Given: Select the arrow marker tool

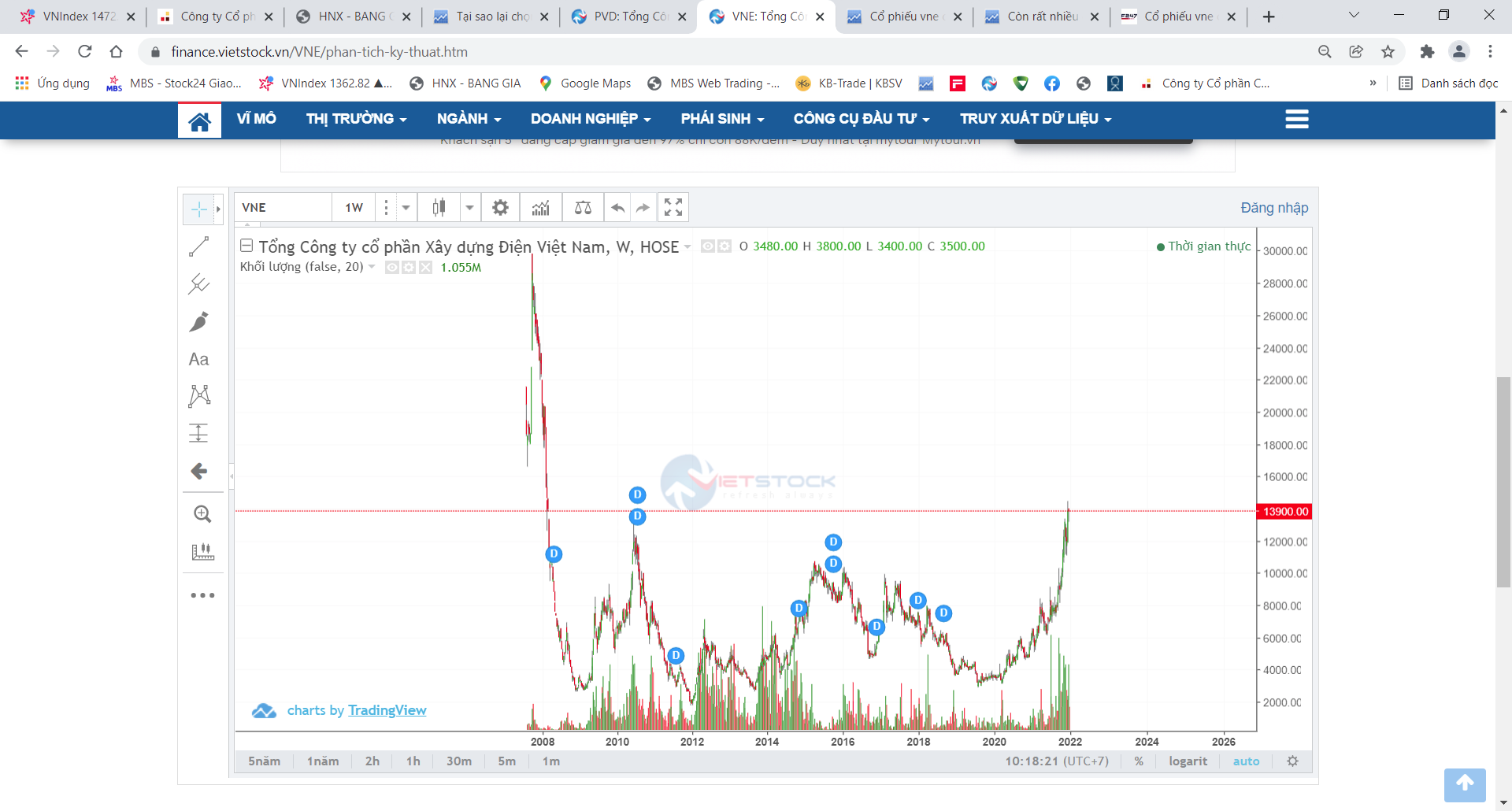Looking at the screenshot, I should pyautogui.click(x=198, y=471).
